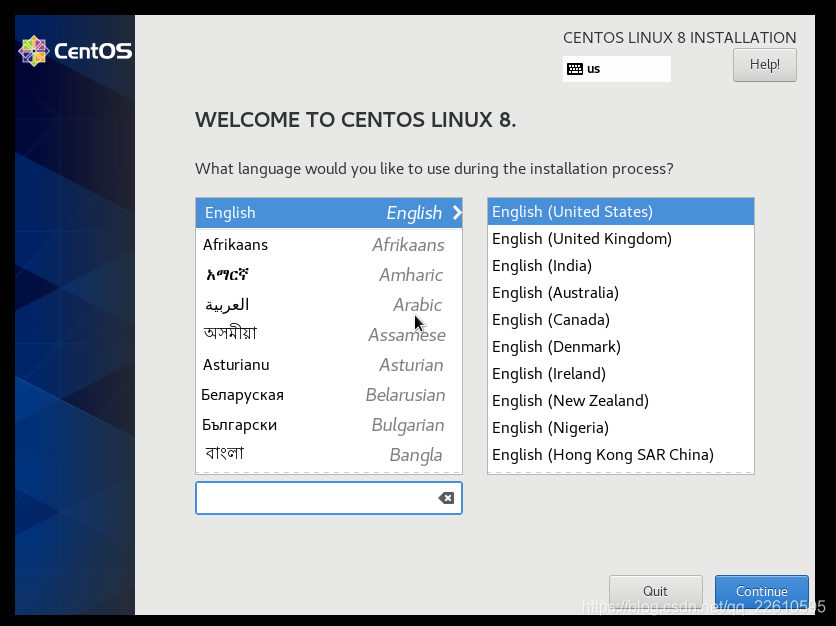Focus the language search input field

tap(328, 498)
